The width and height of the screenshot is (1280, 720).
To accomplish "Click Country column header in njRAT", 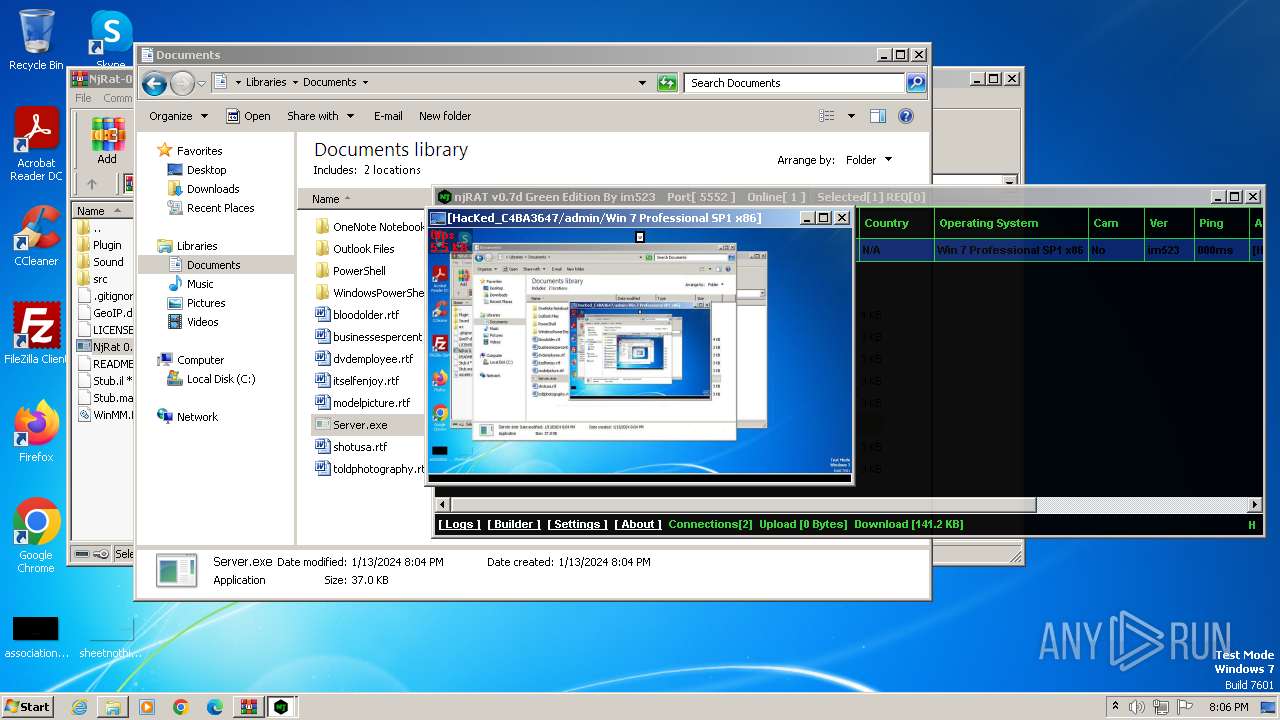I will pyautogui.click(x=895, y=223).
